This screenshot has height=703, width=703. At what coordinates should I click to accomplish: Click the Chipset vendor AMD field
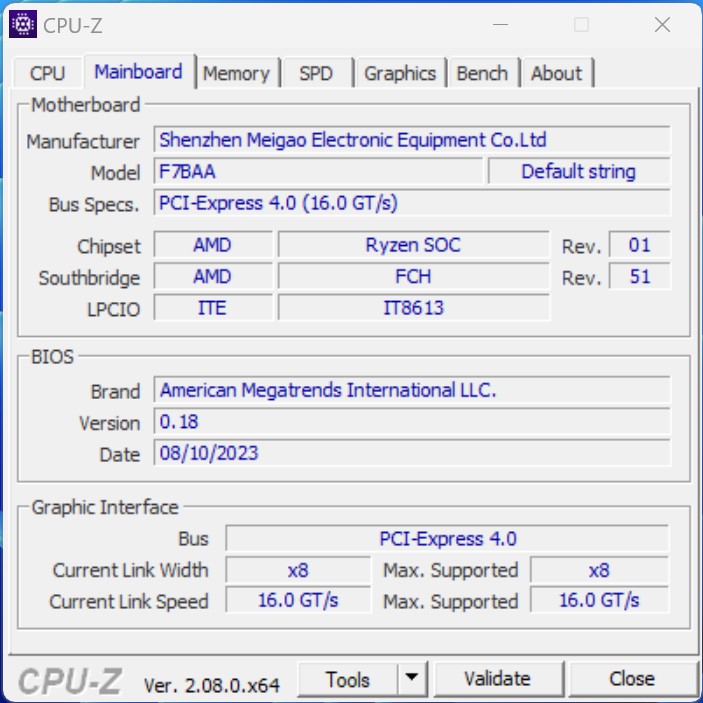point(213,245)
